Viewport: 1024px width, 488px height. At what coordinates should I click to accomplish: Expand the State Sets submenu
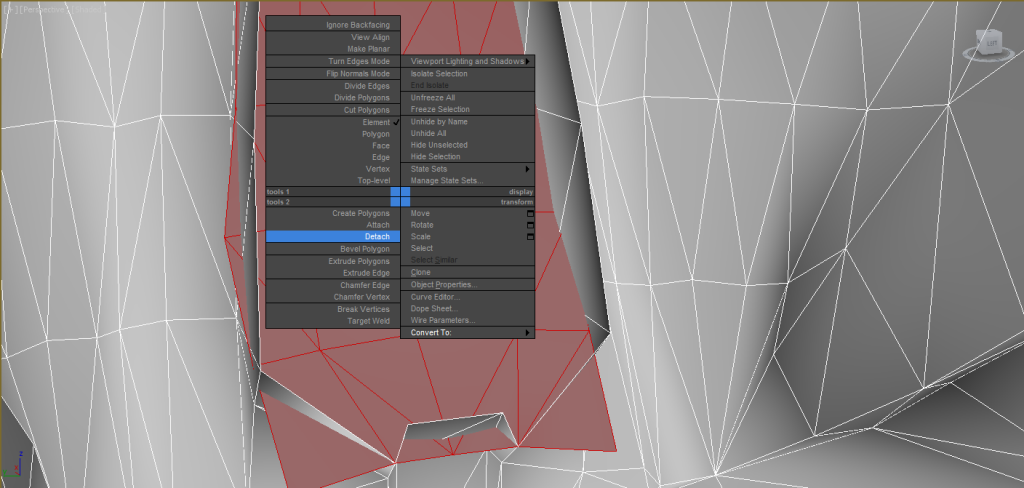468,169
